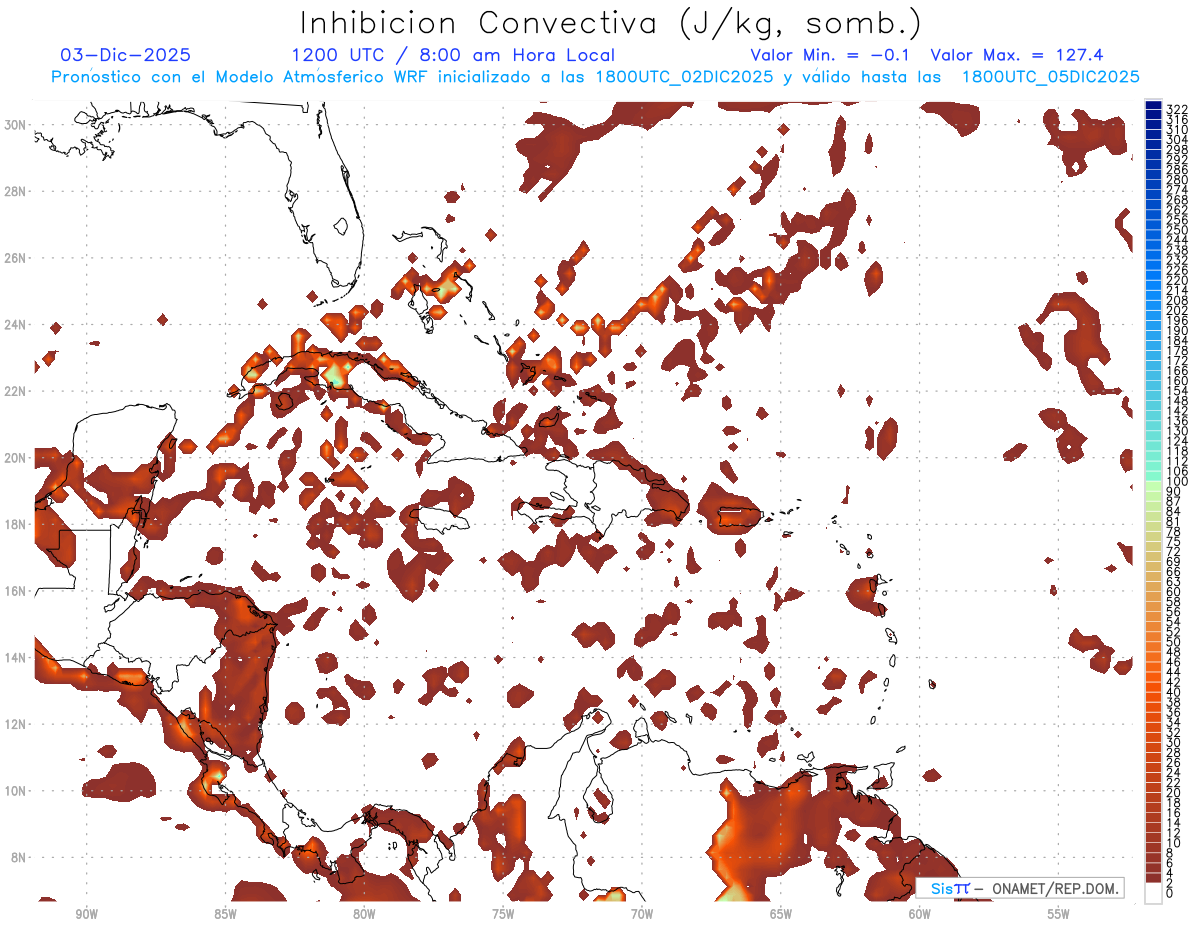Screen dimensions: 1200x927
Task: Click the title "Inhibicion Convectiva (J/kg, somb.)"
Action: click(611, 23)
